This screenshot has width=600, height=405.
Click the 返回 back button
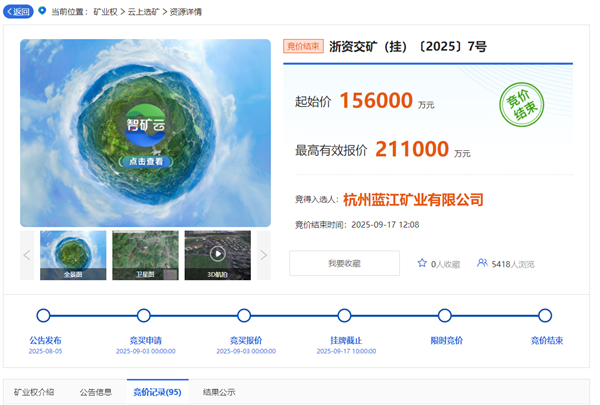(x=18, y=11)
